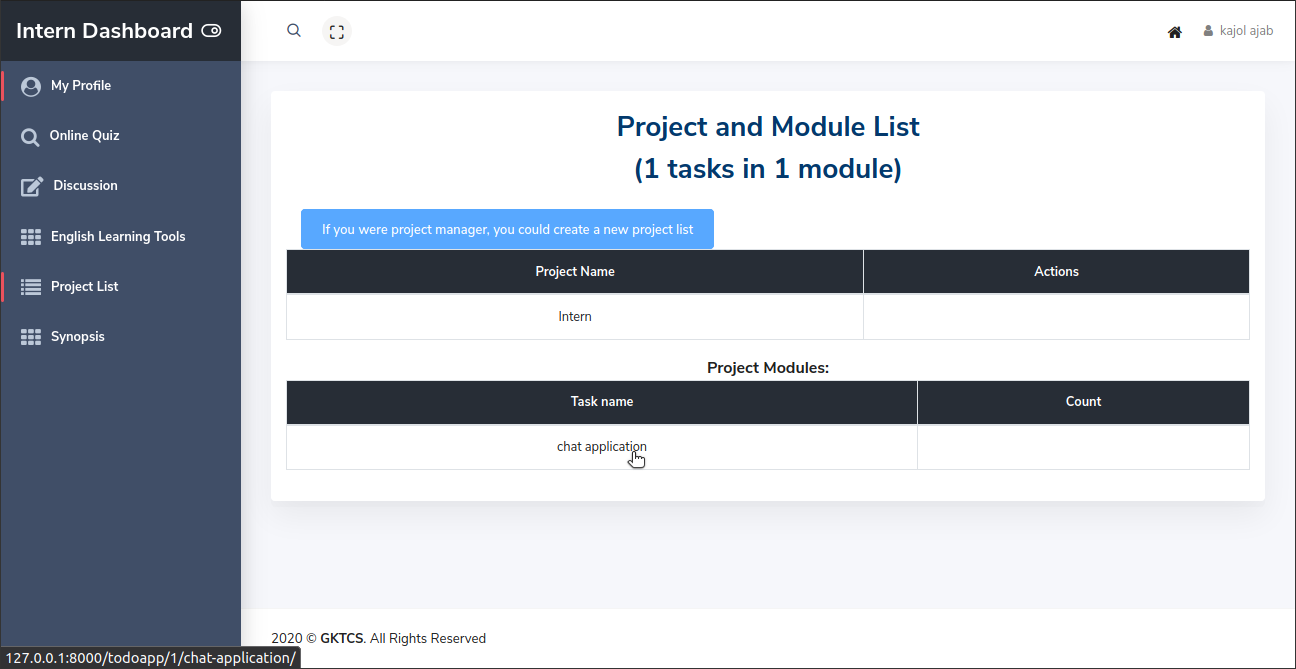
Task: Click the GKTCS footer text
Action: 342,638
